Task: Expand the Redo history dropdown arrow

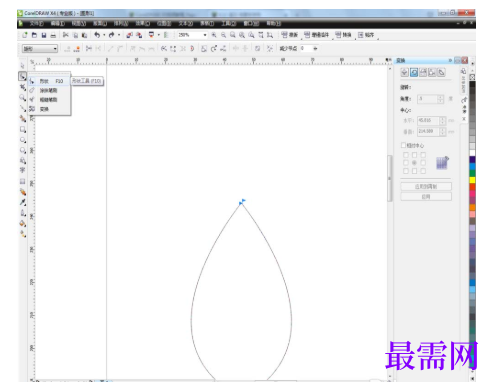Action: (119, 35)
